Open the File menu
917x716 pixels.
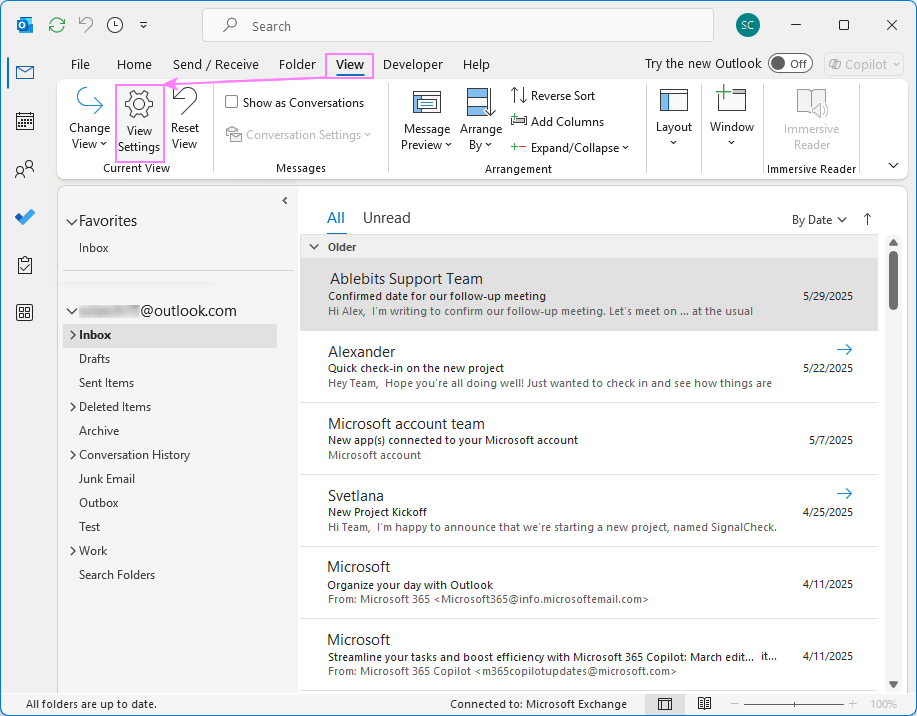[80, 64]
